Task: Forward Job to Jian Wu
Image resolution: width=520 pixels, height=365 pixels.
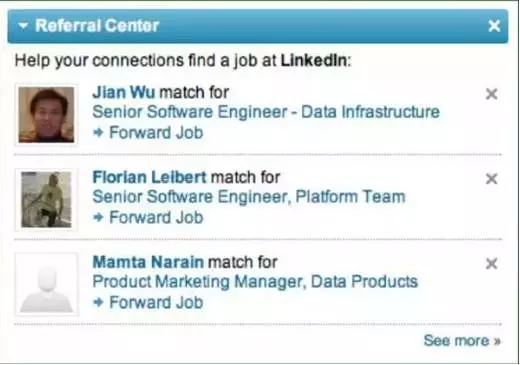Action: coord(156,133)
